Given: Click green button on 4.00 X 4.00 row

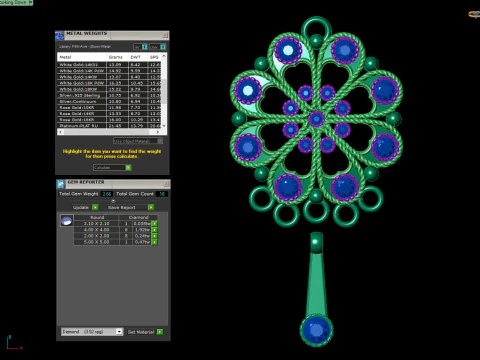Looking at the screenshot, I should tap(155, 230).
